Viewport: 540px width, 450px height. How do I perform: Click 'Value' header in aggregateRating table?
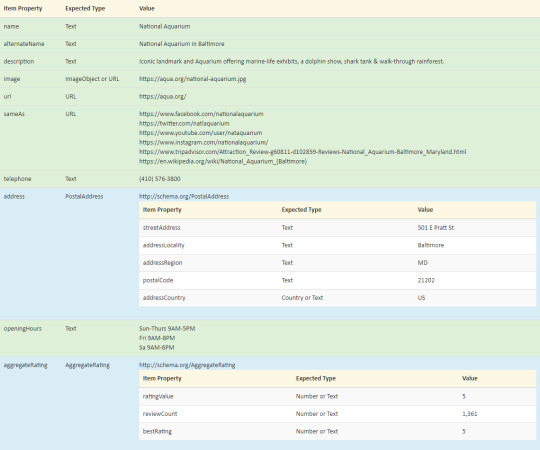tap(470, 378)
